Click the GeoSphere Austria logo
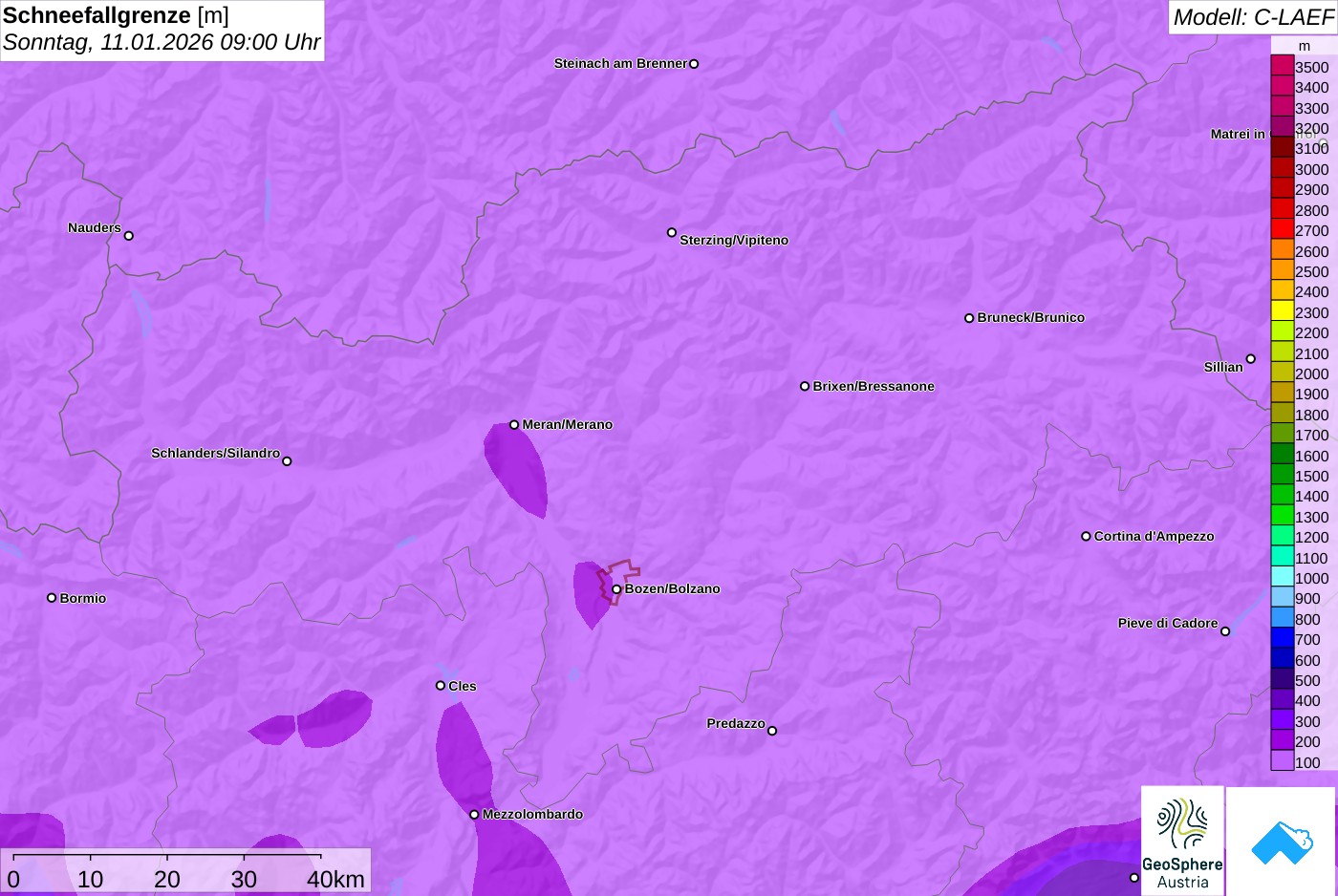Viewport: 1338px width, 896px height. point(1182,841)
